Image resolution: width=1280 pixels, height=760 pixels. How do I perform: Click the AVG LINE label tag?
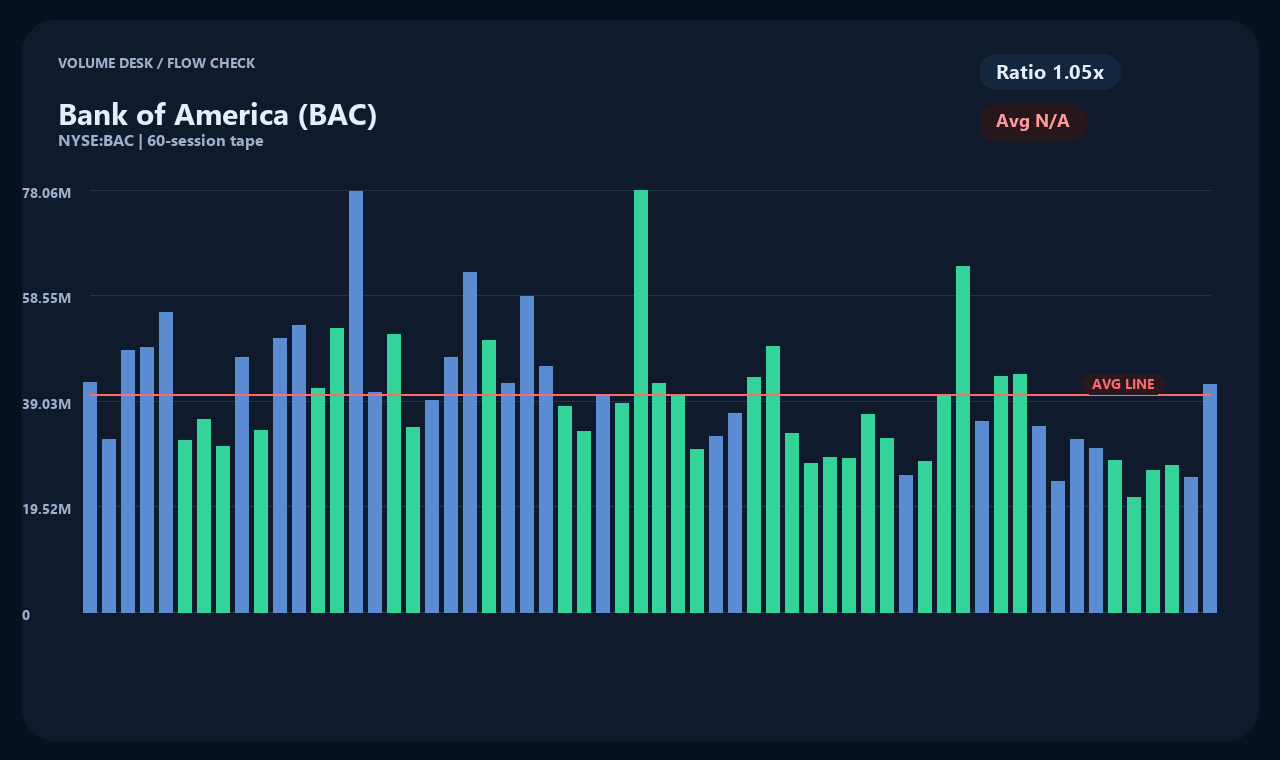coord(1123,384)
